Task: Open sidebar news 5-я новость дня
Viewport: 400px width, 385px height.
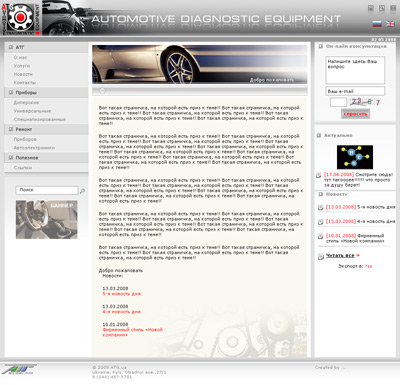Action: click(x=360, y=207)
